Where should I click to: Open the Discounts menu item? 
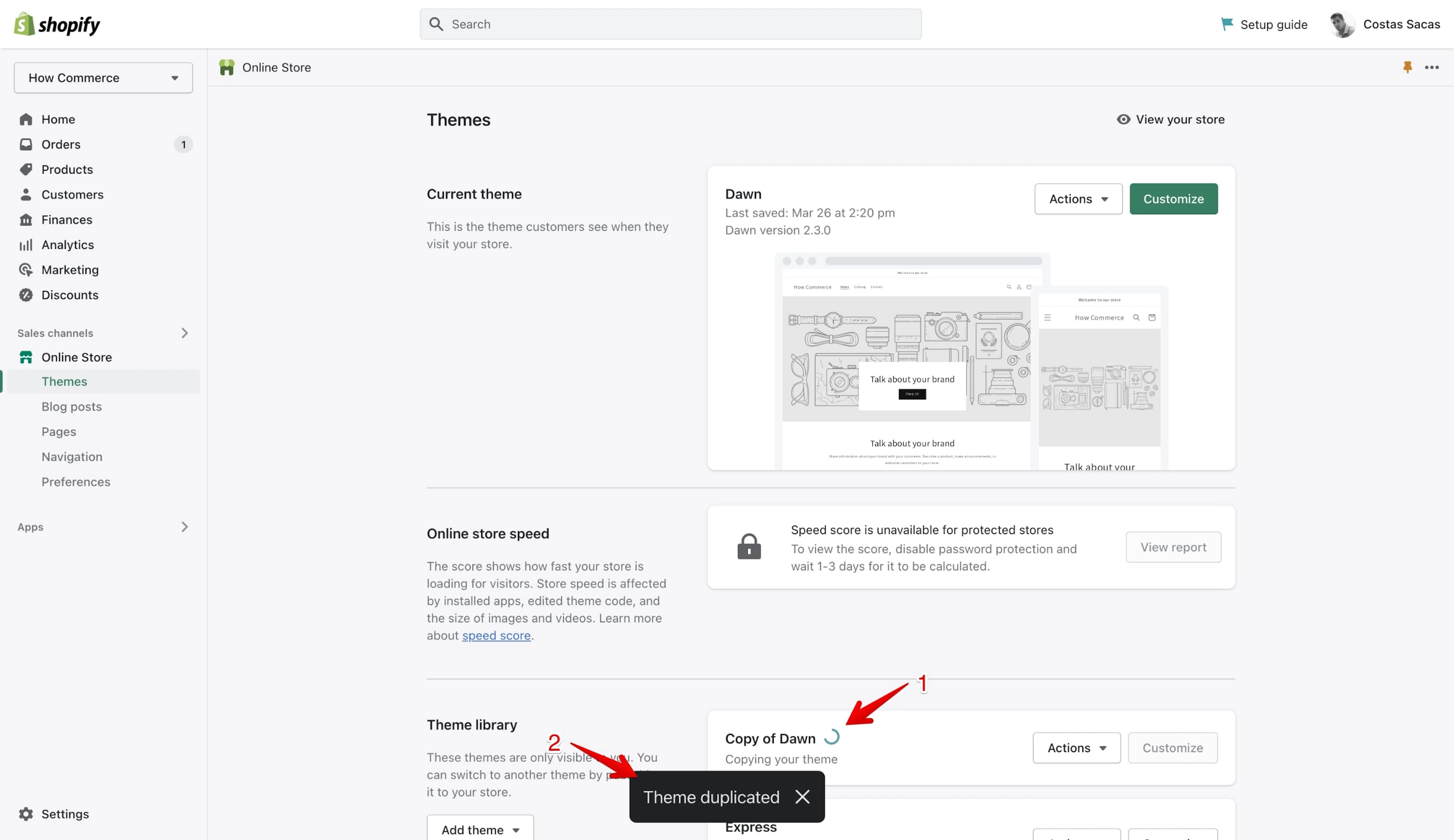(x=70, y=295)
